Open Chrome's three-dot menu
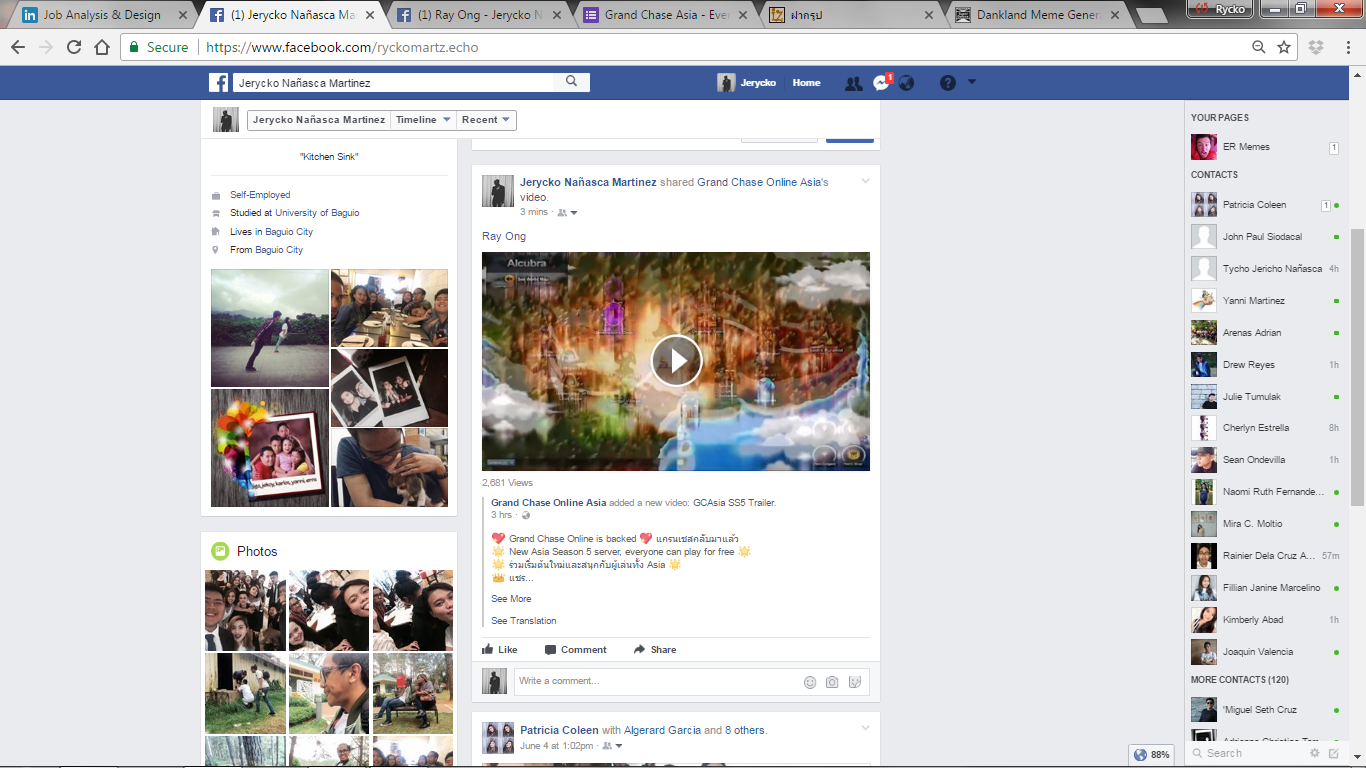The image size is (1366, 768). click(1346, 47)
